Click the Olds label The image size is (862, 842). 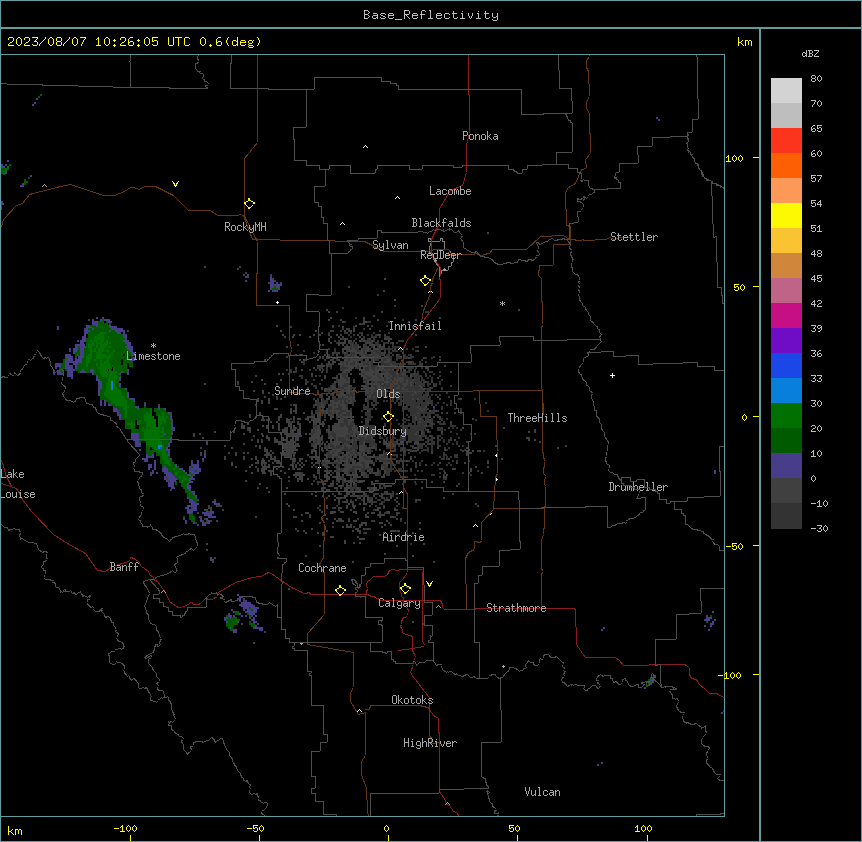coord(388,394)
